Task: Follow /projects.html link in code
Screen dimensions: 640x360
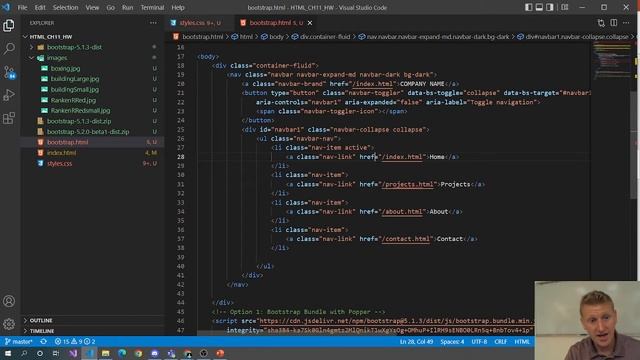Action: tap(408, 184)
